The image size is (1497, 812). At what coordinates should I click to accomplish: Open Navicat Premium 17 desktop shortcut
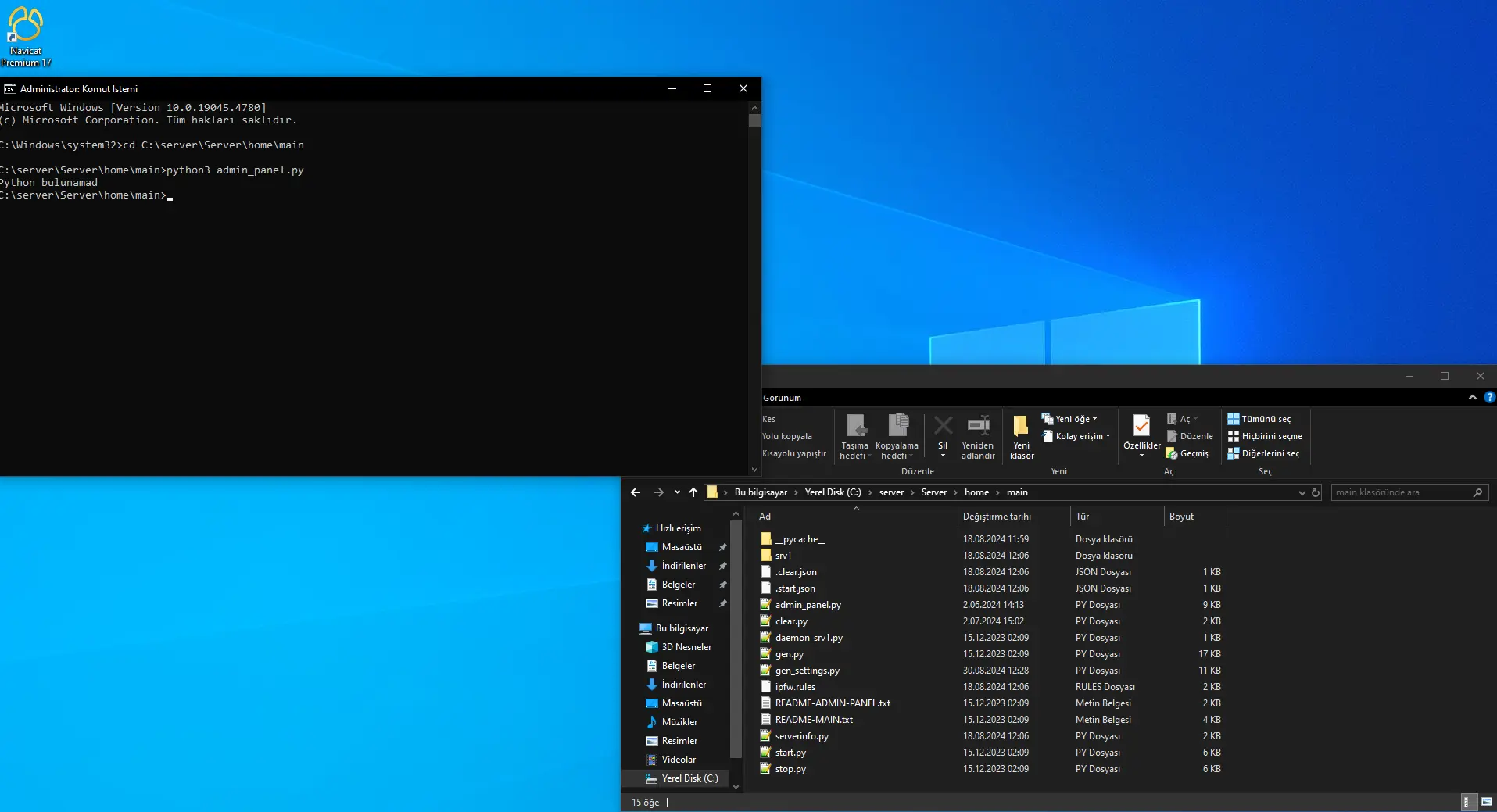click(x=26, y=35)
